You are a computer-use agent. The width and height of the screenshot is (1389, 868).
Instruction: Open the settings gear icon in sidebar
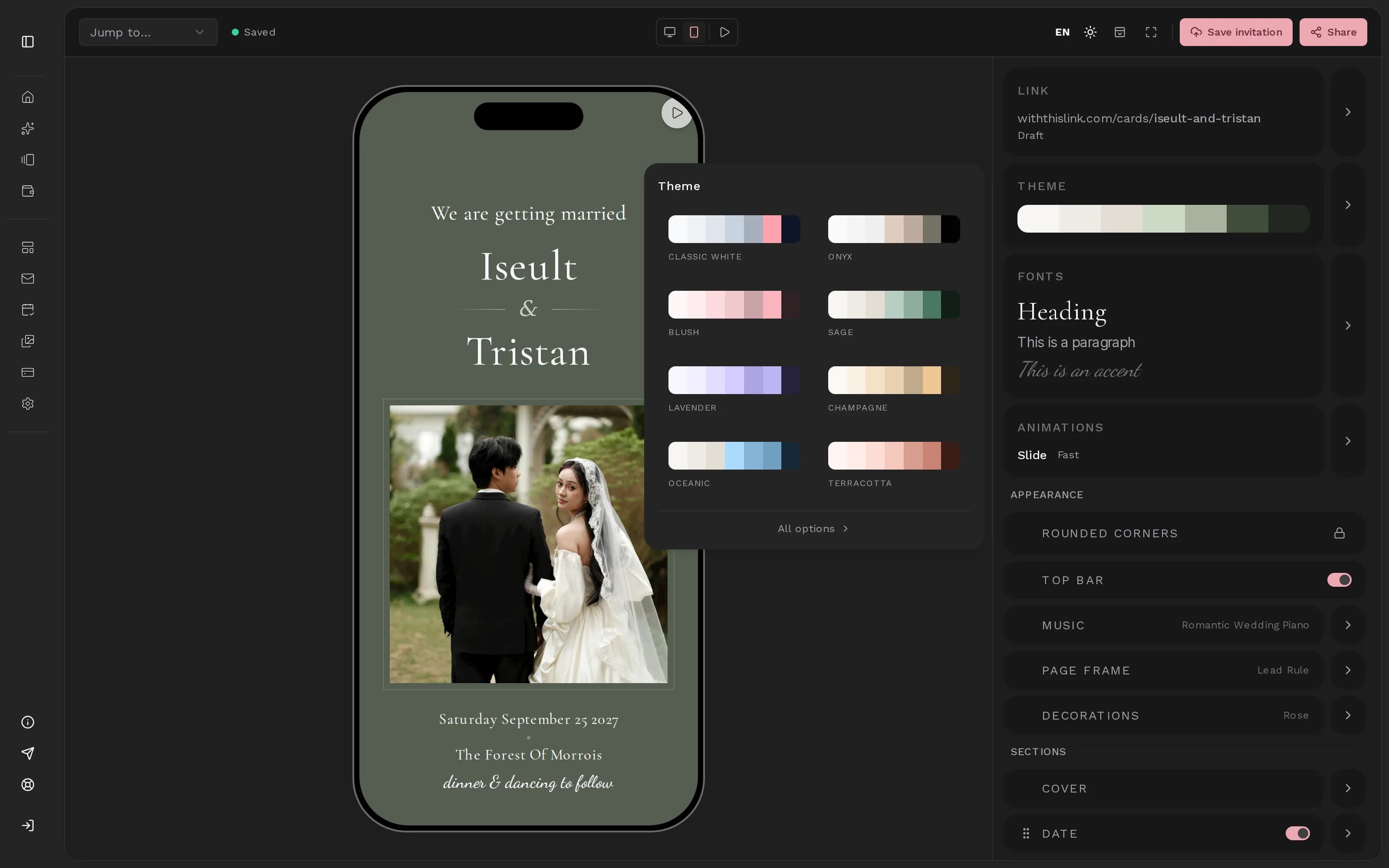27,404
